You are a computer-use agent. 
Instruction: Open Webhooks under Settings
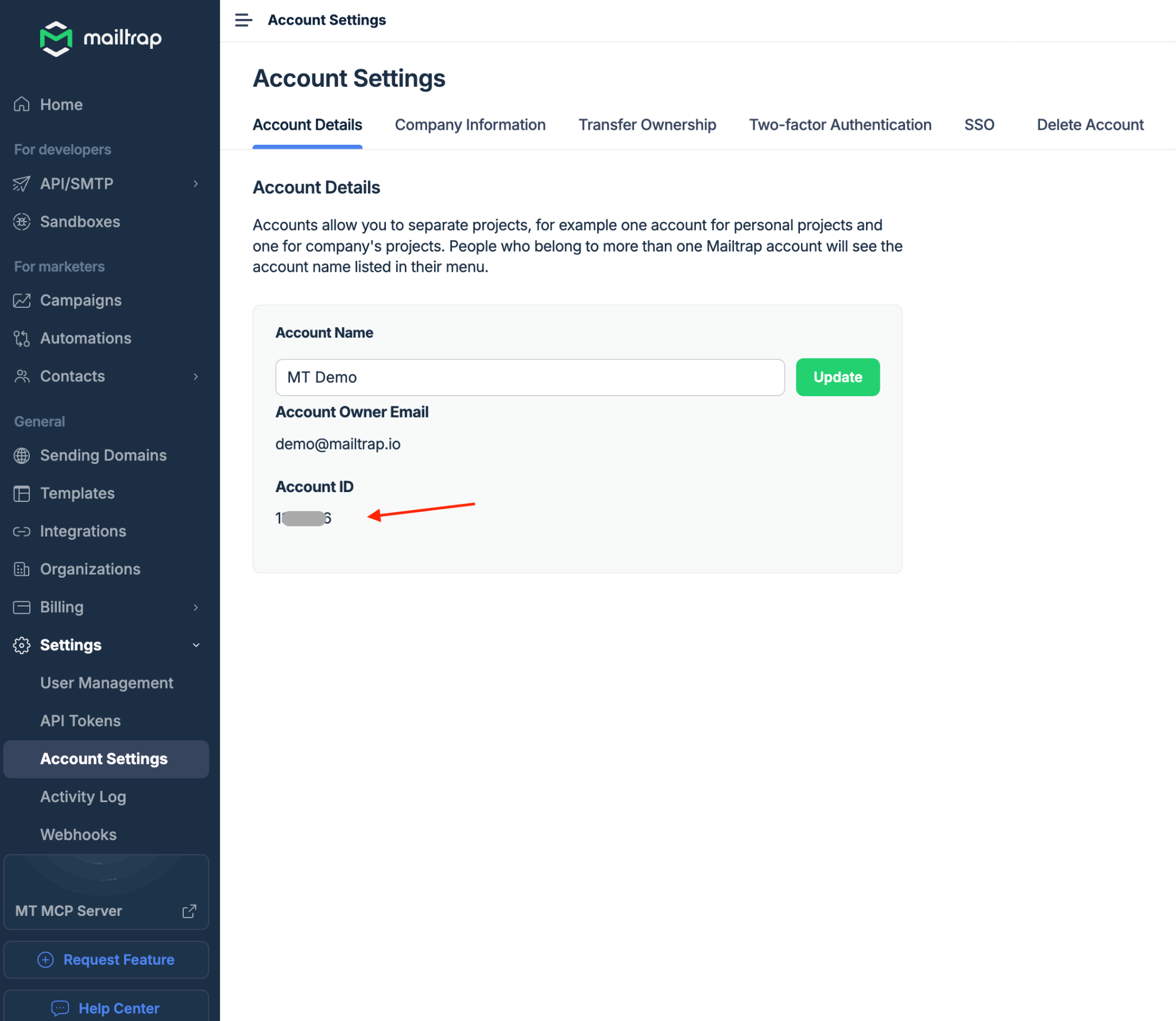[x=78, y=834]
